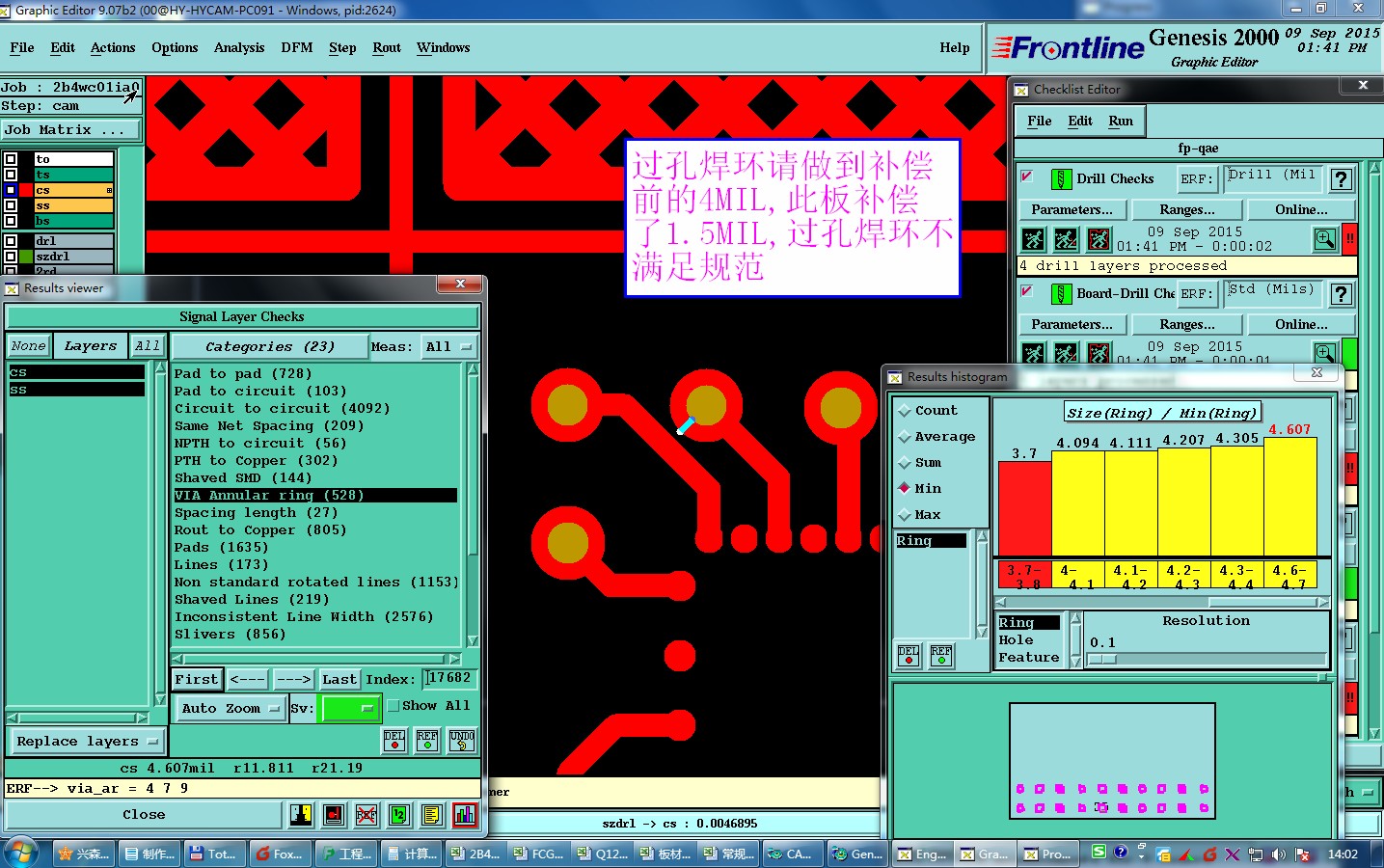
Task: Click the 4.607 histogram bar
Action: pos(1289,496)
